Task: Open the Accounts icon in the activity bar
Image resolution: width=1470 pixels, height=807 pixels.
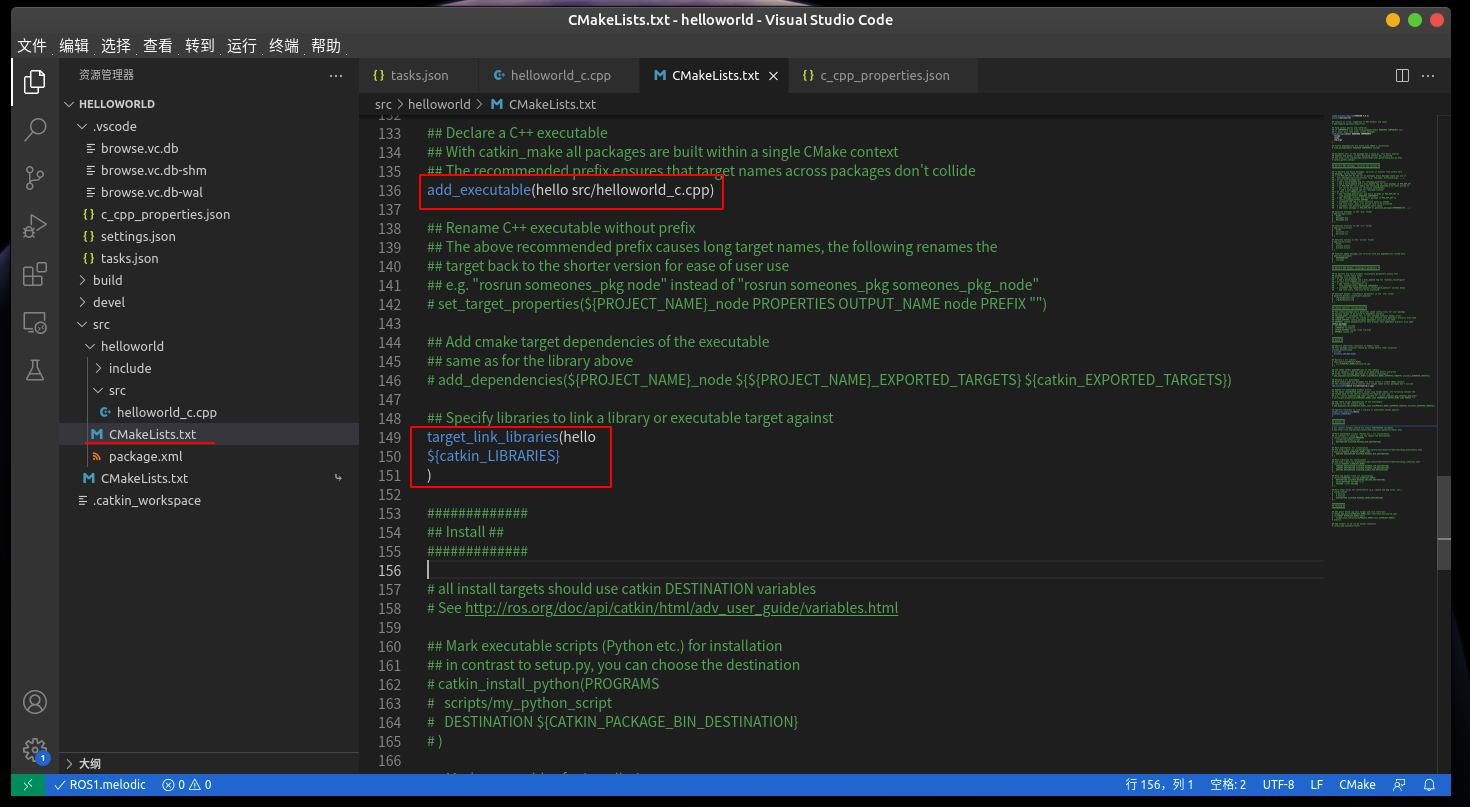Action: [35, 702]
